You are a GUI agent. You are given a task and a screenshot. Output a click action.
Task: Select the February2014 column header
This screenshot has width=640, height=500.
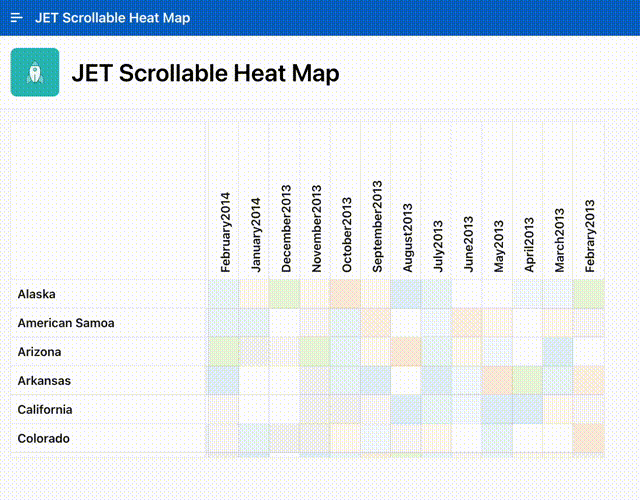(x=225, y=231)
